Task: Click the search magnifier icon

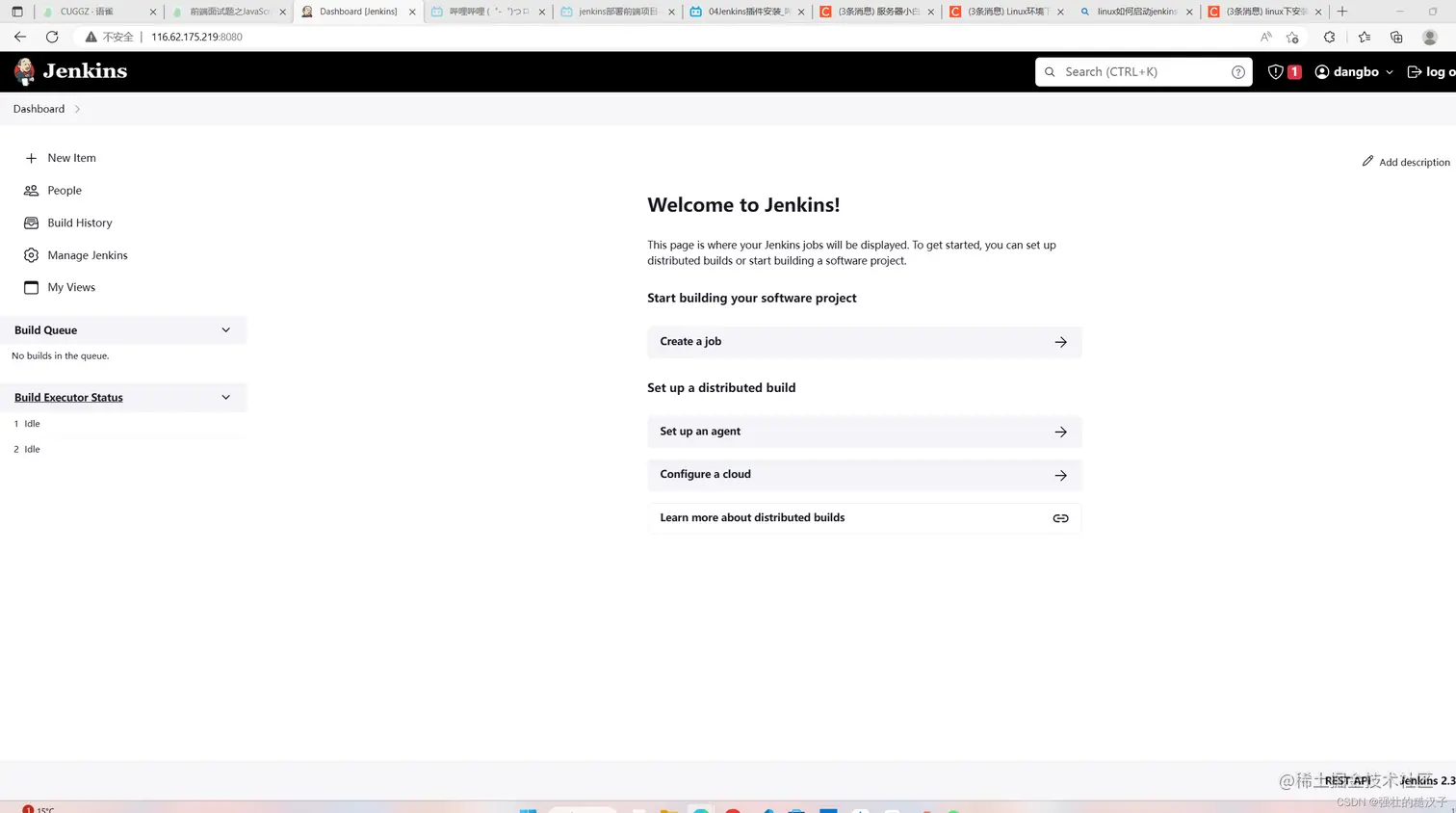Action: coord(1050,72)
